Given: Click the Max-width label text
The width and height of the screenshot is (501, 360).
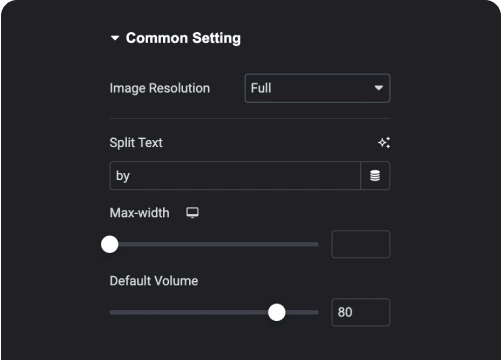Looking at the screenshot, I should [x=139, y=213].
